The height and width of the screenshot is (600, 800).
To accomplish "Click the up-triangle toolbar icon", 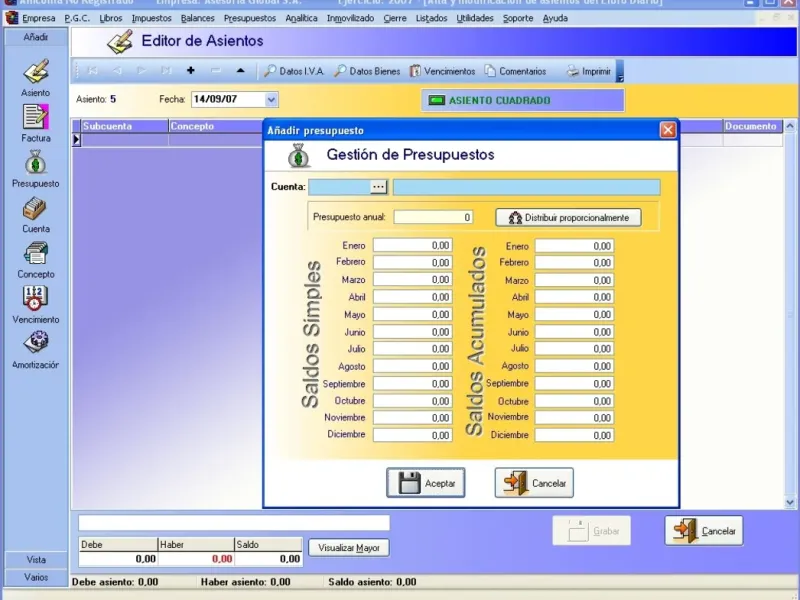I will 241,70.
